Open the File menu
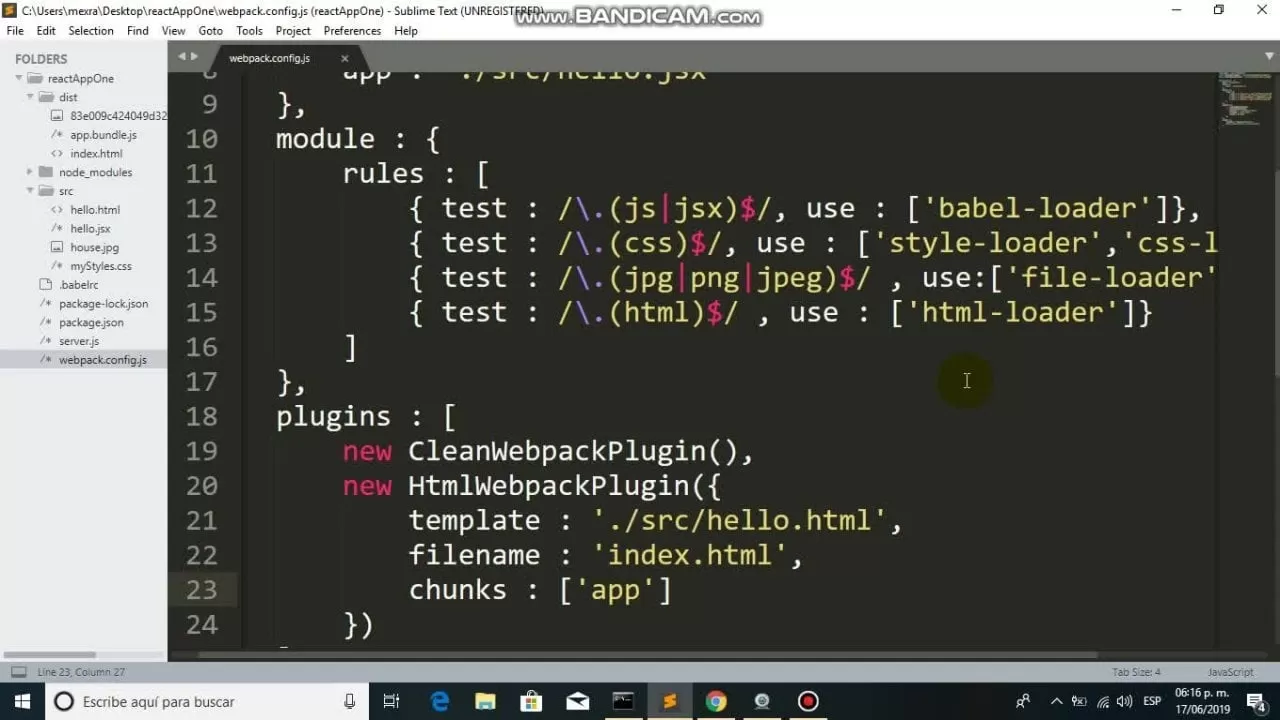The image size is (1280, 720). tap(15, 30)
